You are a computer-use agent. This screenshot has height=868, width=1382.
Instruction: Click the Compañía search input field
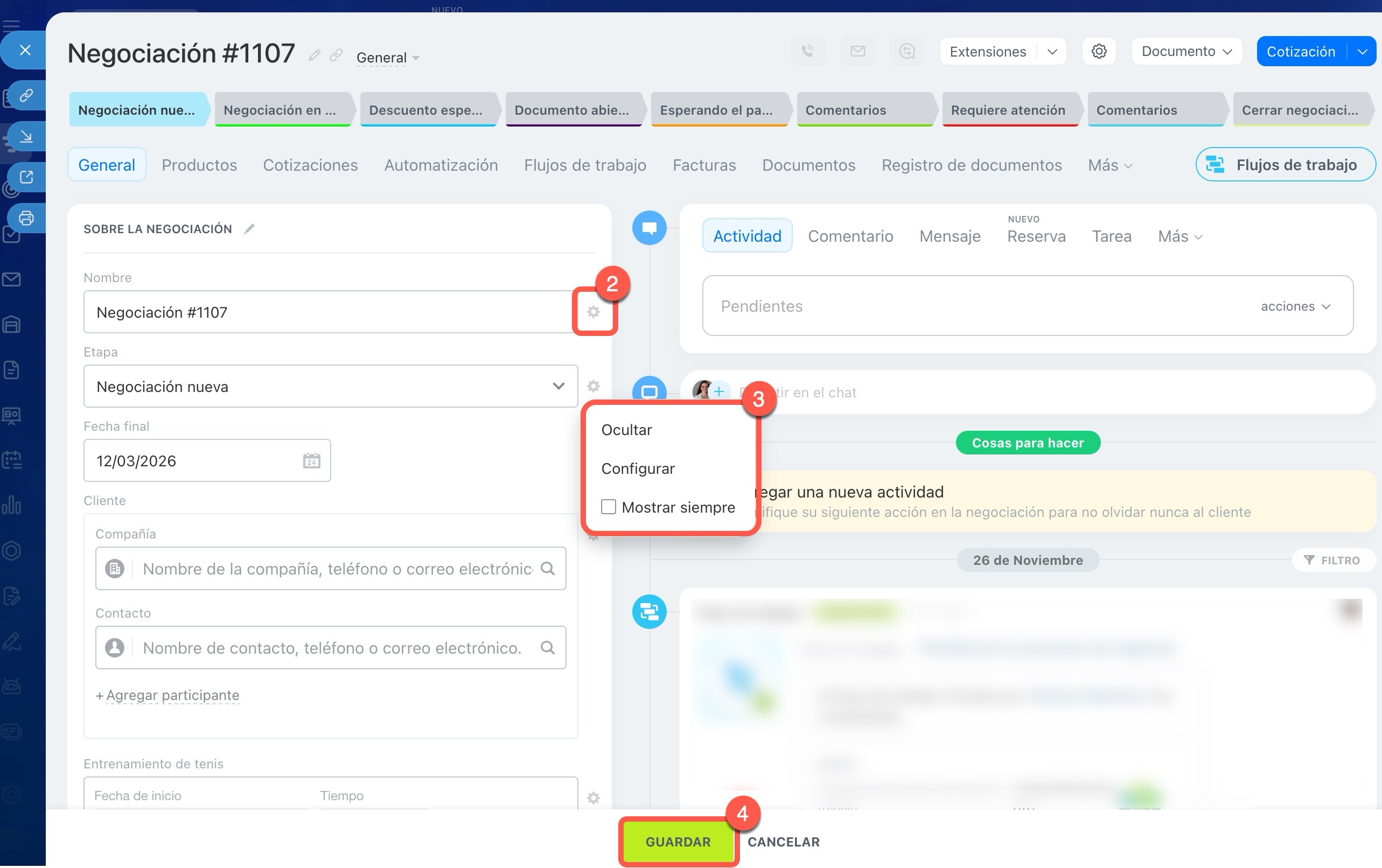point(337,569)
